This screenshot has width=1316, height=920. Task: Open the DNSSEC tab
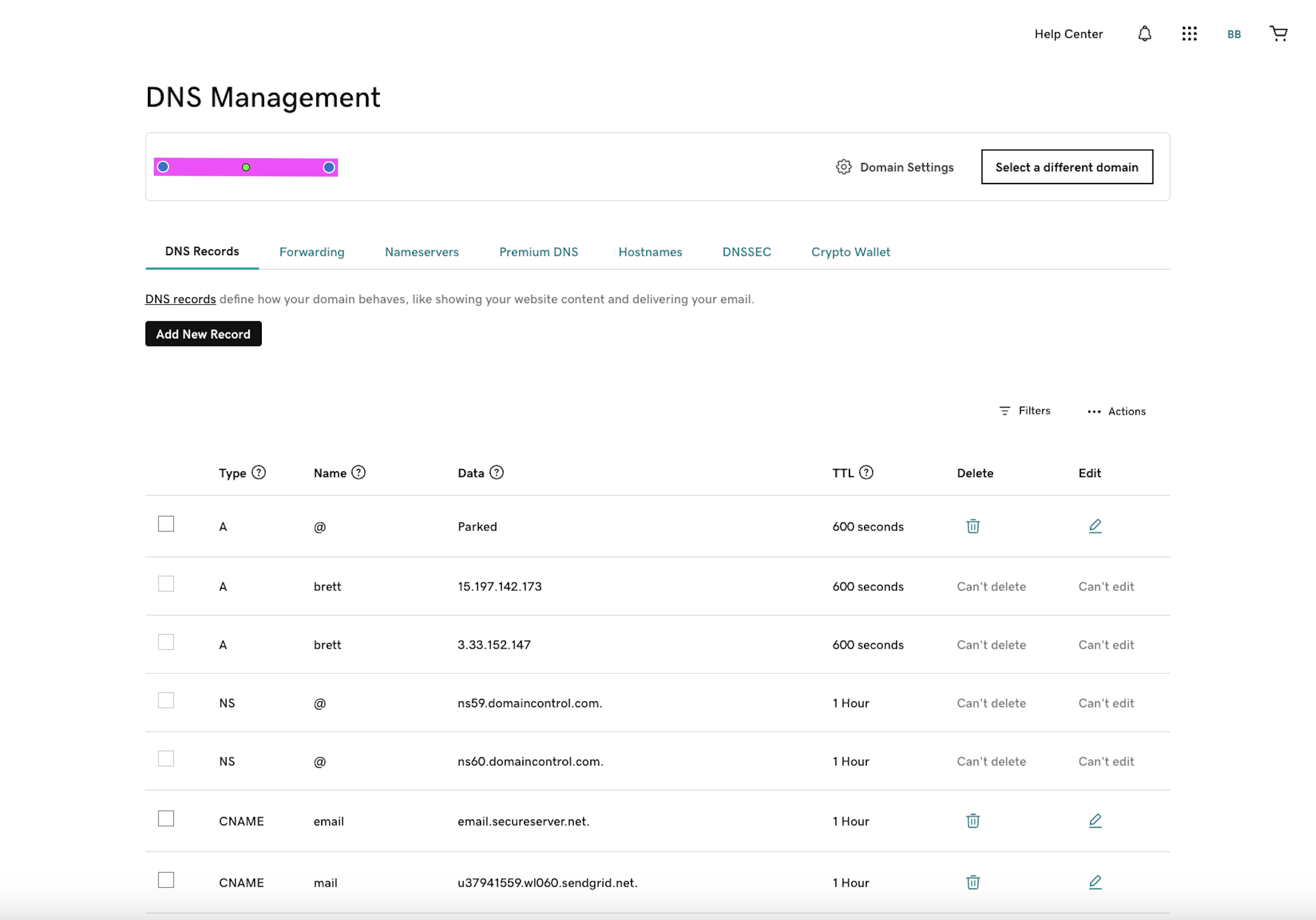click(x=746, y=252)
